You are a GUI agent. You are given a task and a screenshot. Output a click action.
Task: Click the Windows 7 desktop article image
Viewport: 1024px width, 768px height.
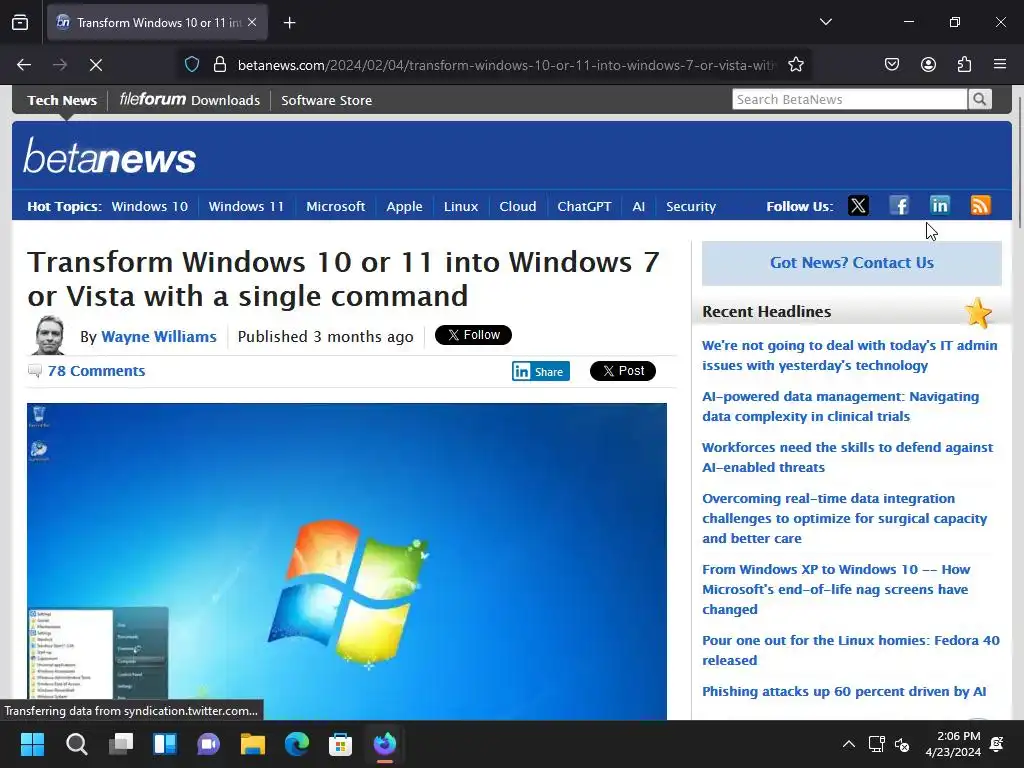coord(347,562)
